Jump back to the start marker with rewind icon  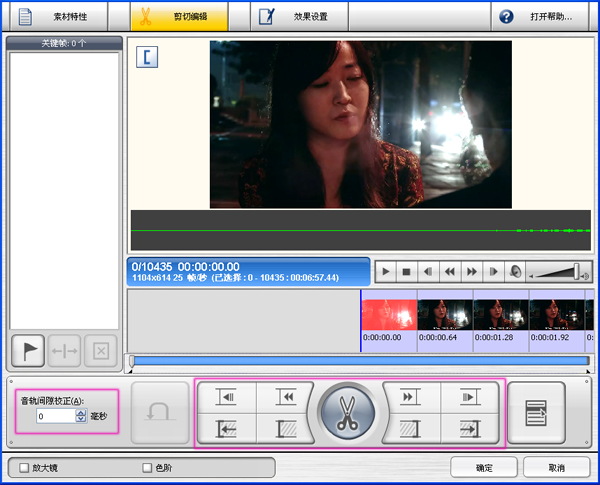click(286, 397)
